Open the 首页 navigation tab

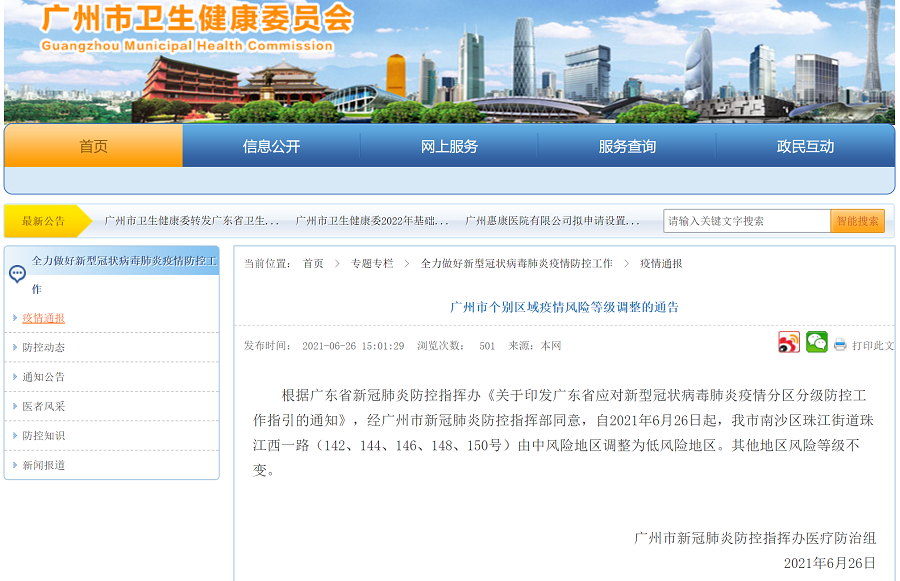[94, 146]
